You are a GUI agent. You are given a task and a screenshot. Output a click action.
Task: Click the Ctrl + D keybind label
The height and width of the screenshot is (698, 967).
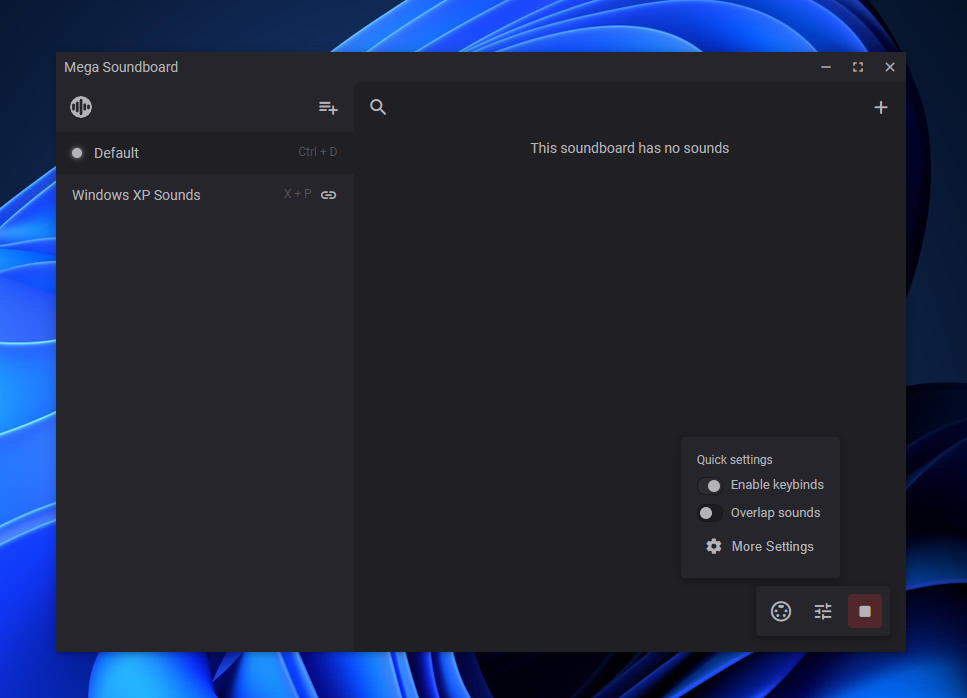(317, 152)
